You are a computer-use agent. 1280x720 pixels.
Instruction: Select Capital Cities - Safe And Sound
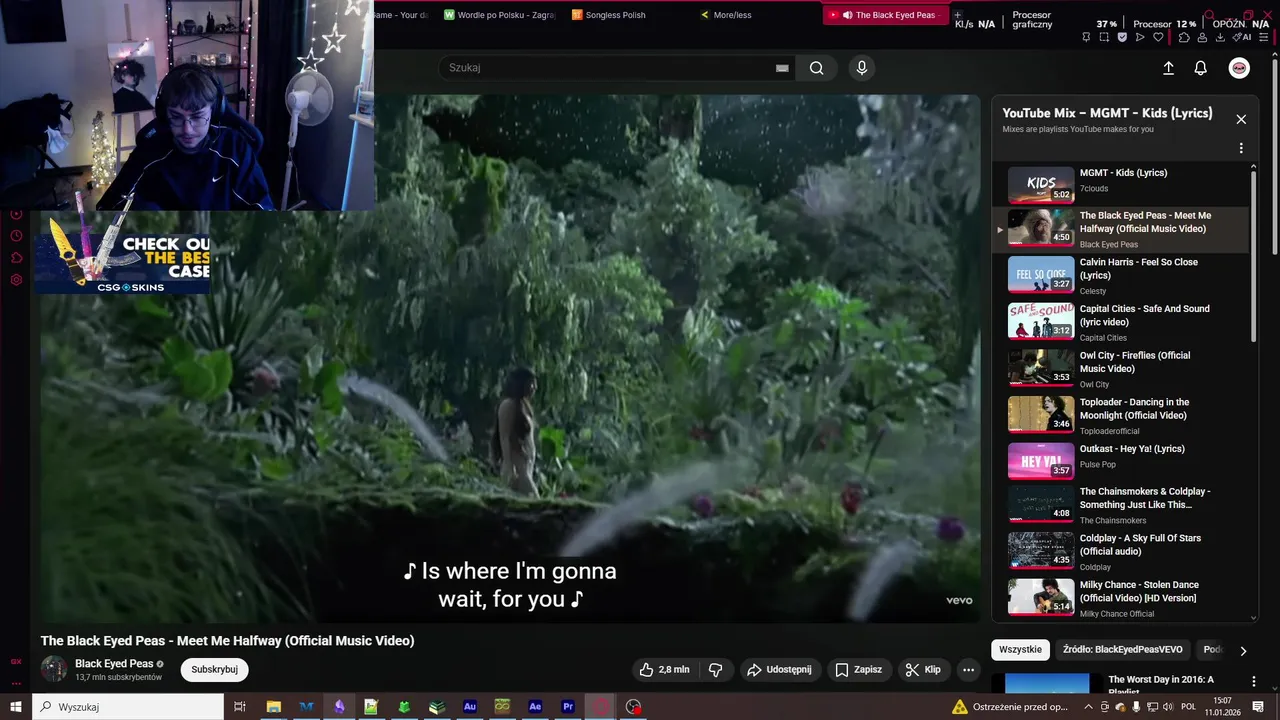pos(1122,321)
